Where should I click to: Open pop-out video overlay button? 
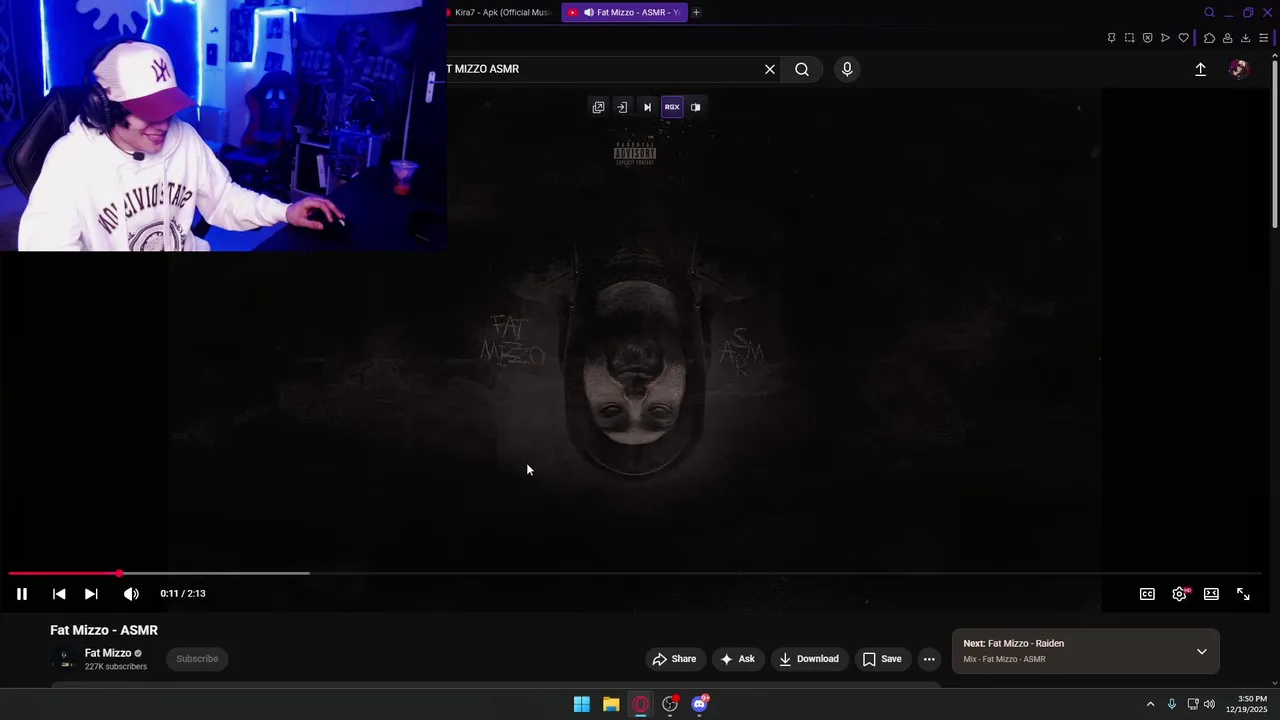pos(598,107)
